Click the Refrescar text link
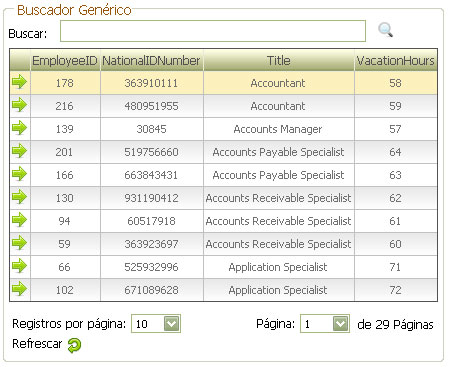 coord(37,343)
